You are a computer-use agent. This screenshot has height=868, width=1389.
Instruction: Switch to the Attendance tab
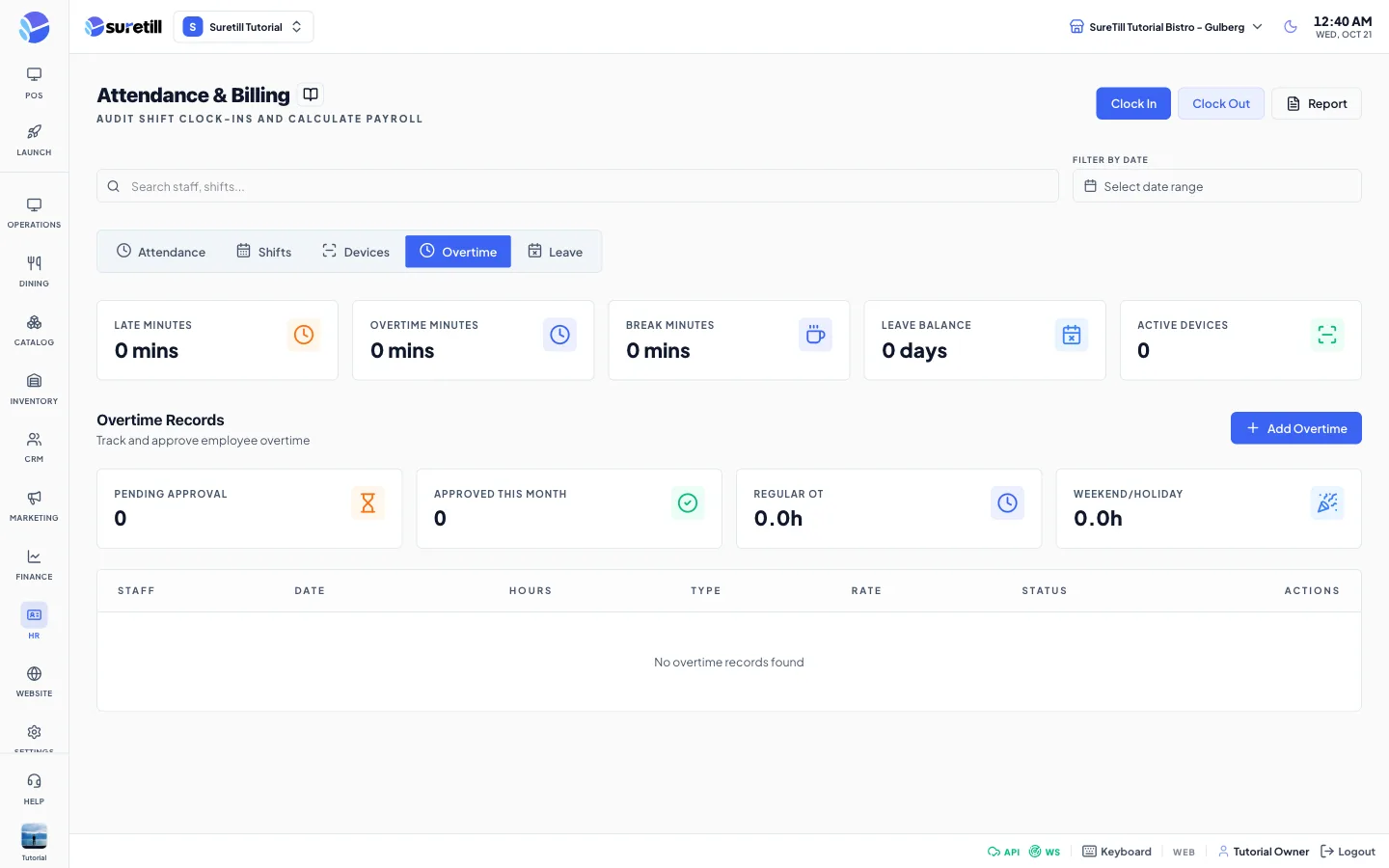(161, 252)
